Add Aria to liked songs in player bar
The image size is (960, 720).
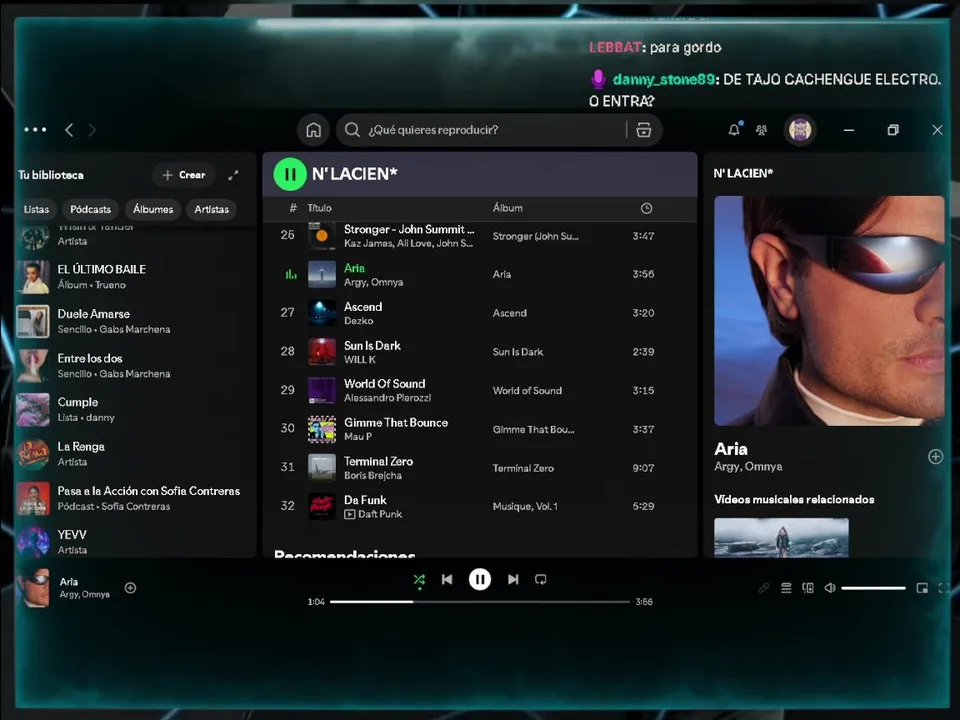(x=130, y=588)
